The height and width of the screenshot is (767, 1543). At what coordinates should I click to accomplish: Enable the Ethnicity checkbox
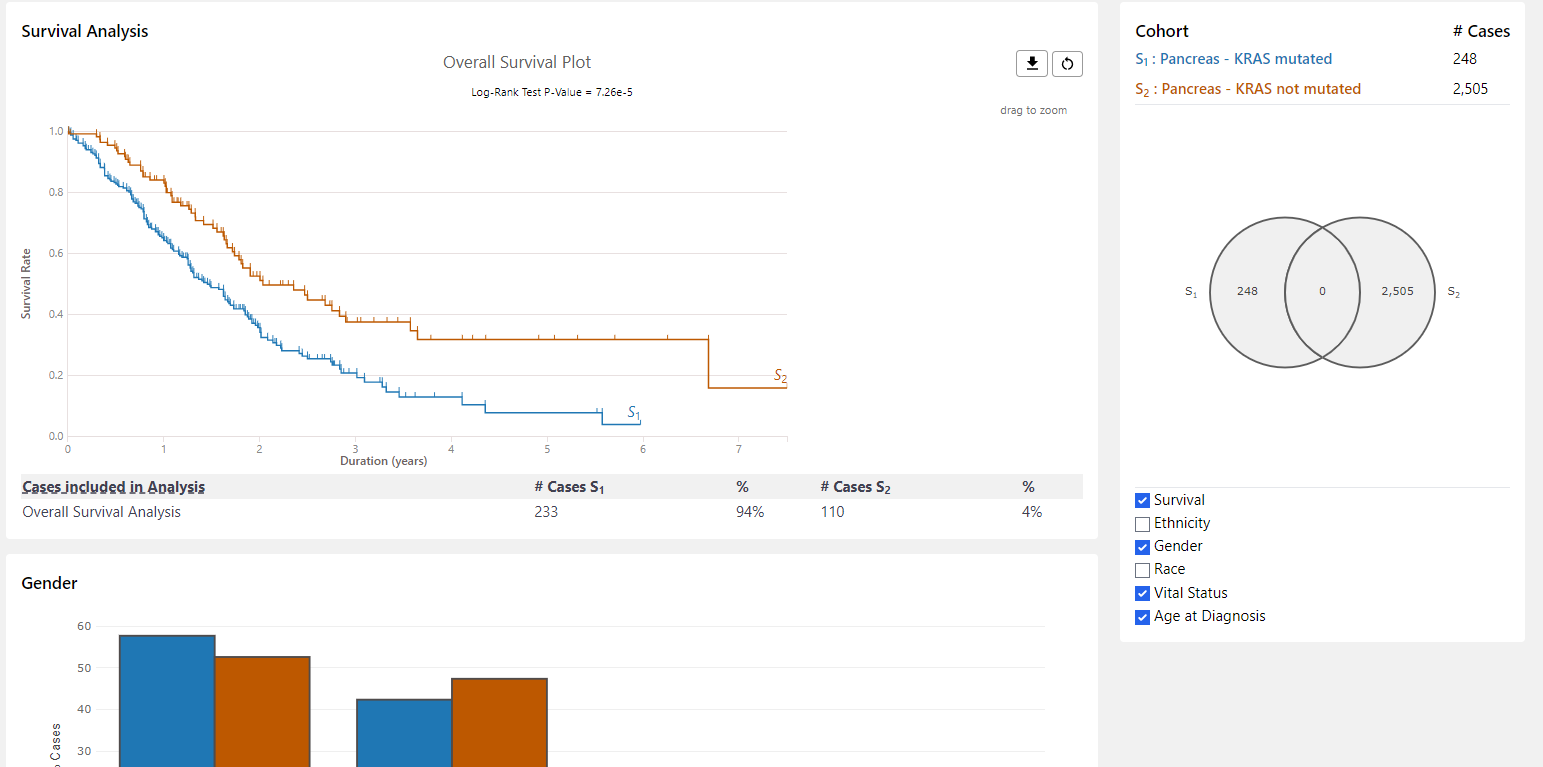(1143, 524)
